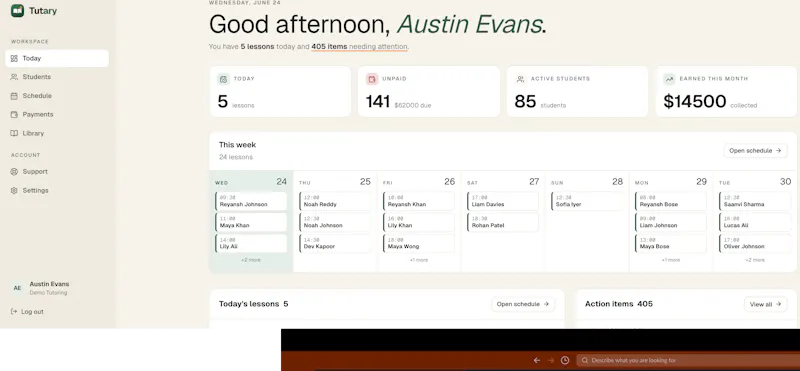Screen dimensions: 800x371
Task: Click the Payments wallet icon in sidebar
Action: point(14,115)
